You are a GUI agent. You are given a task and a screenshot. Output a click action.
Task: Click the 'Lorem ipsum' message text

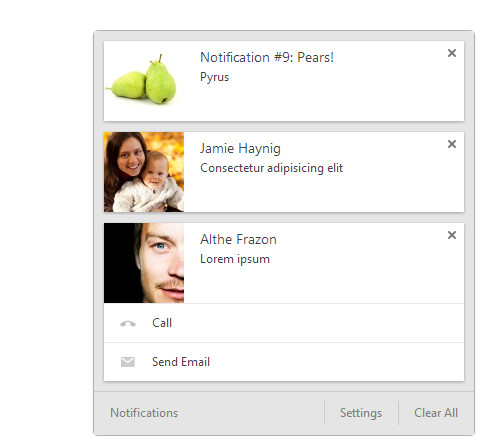click(x=235, y=259)
